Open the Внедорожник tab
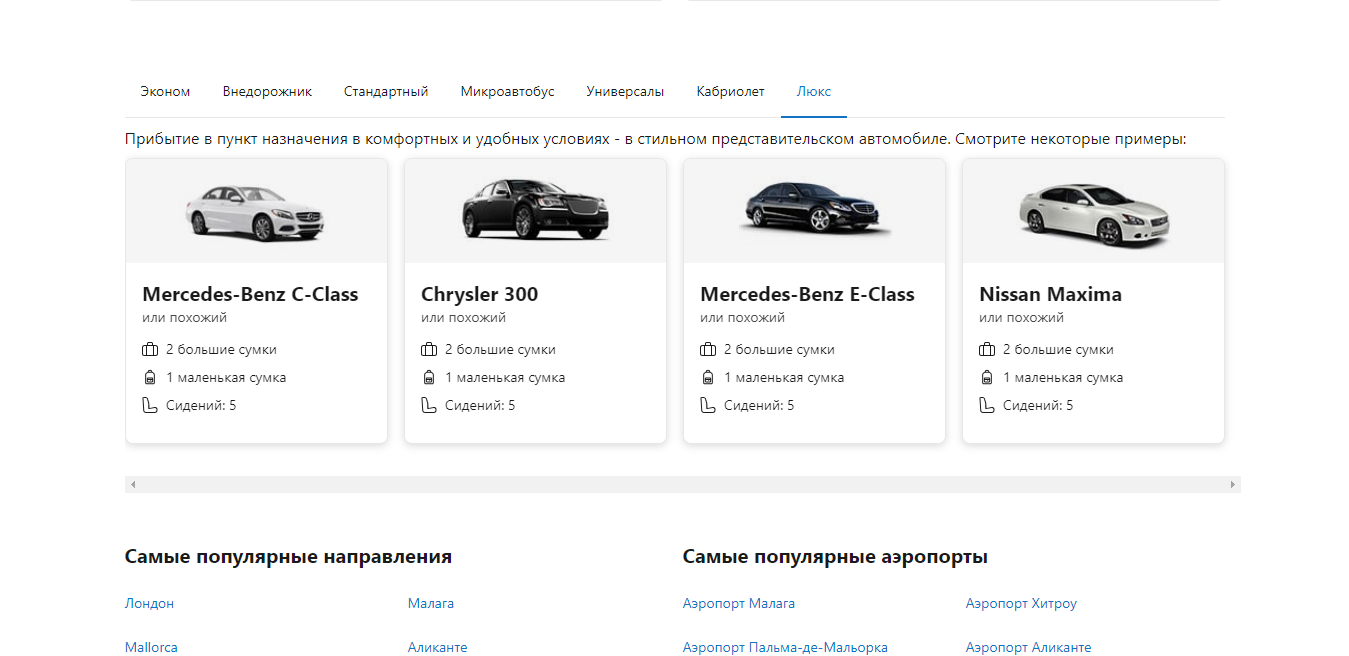 point(267,91)
